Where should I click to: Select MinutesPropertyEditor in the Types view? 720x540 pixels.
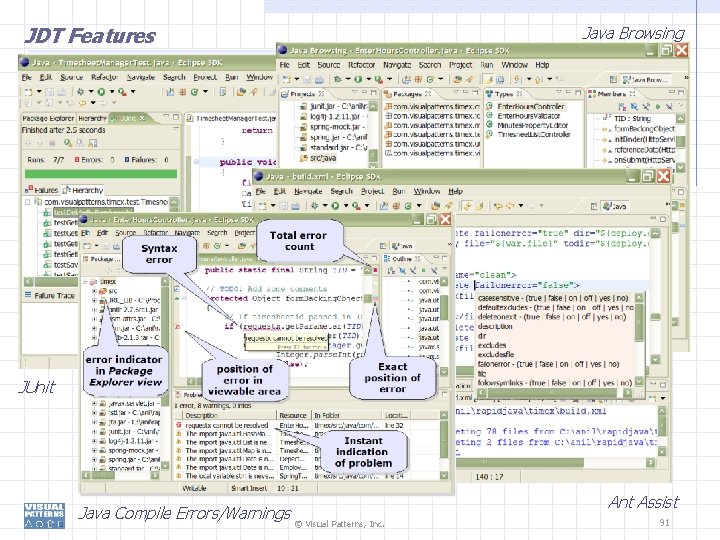(533, 125)
